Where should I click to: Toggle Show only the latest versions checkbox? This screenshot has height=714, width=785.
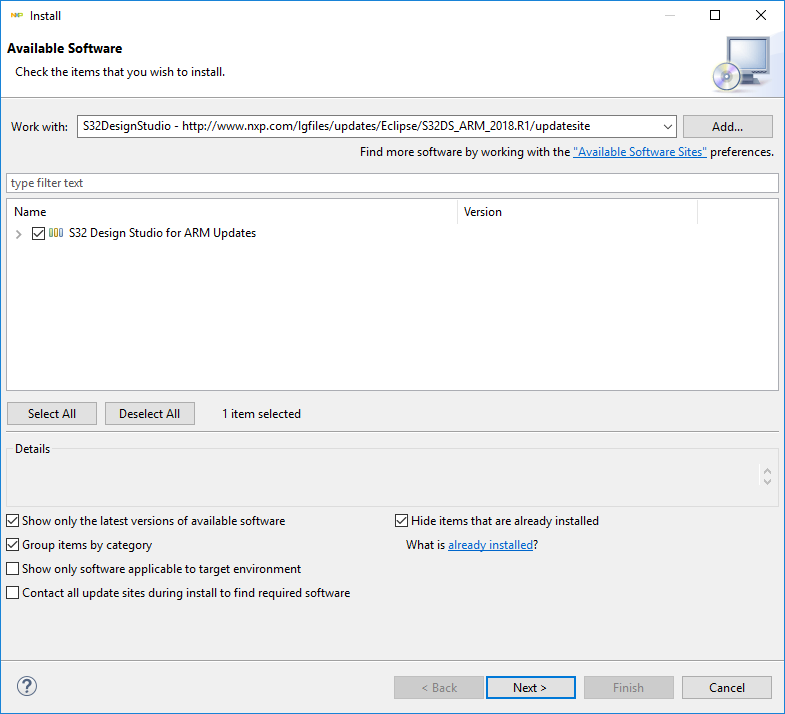(13, 521)
